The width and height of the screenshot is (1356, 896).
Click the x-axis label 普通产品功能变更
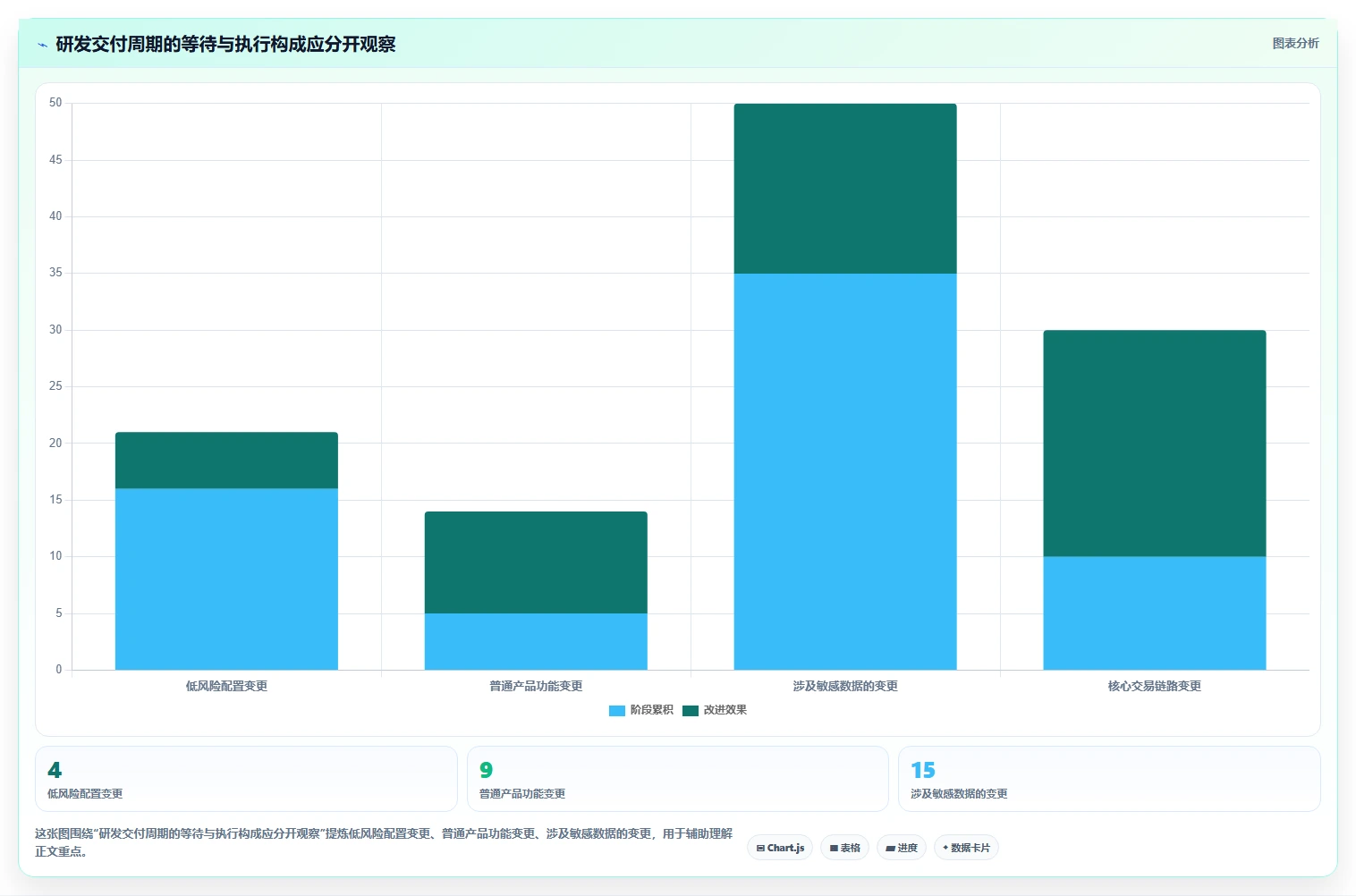pos(536,686)
